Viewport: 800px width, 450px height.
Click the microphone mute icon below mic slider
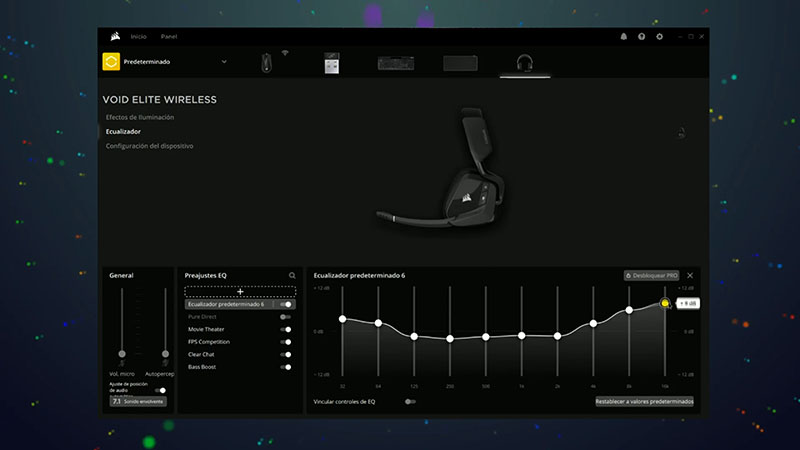click(x=122, y=363)
